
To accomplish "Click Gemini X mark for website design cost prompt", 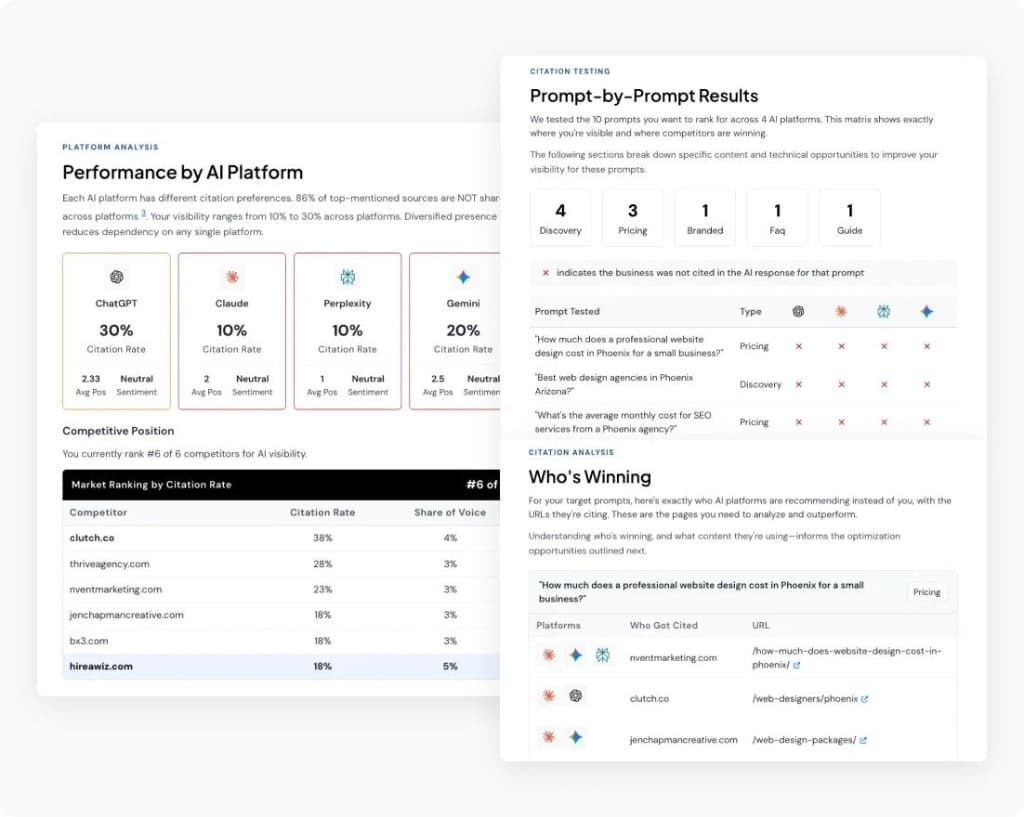I will tap(927, 346).
